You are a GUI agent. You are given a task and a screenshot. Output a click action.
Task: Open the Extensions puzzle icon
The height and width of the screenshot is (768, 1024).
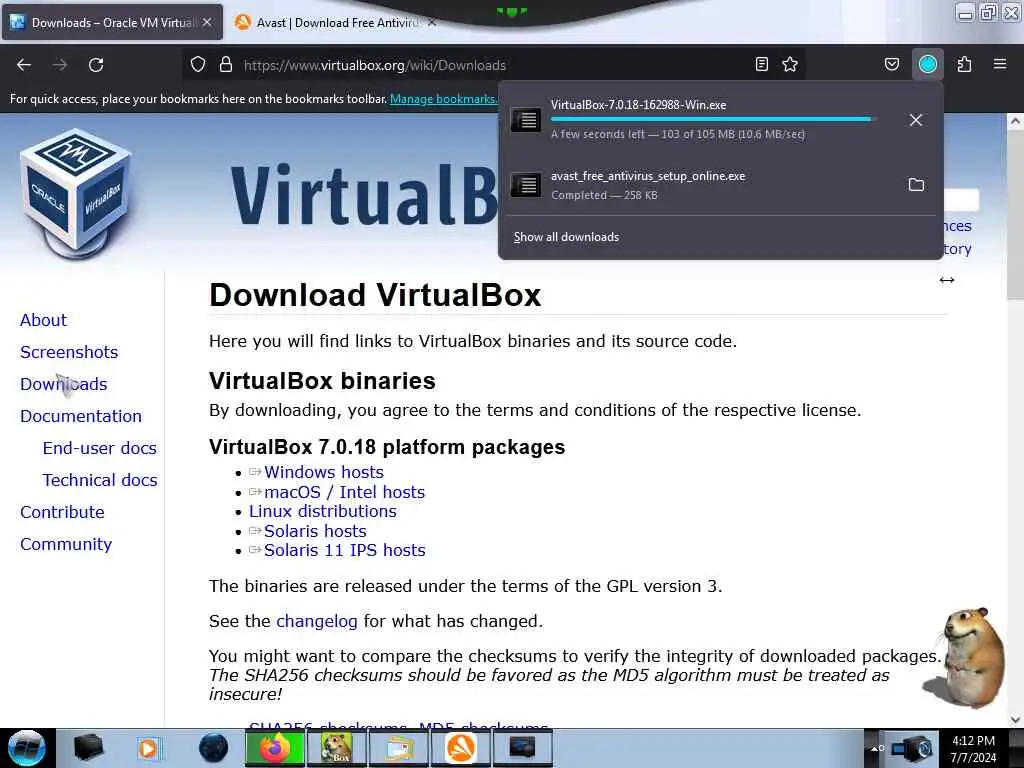coord(965,64)
